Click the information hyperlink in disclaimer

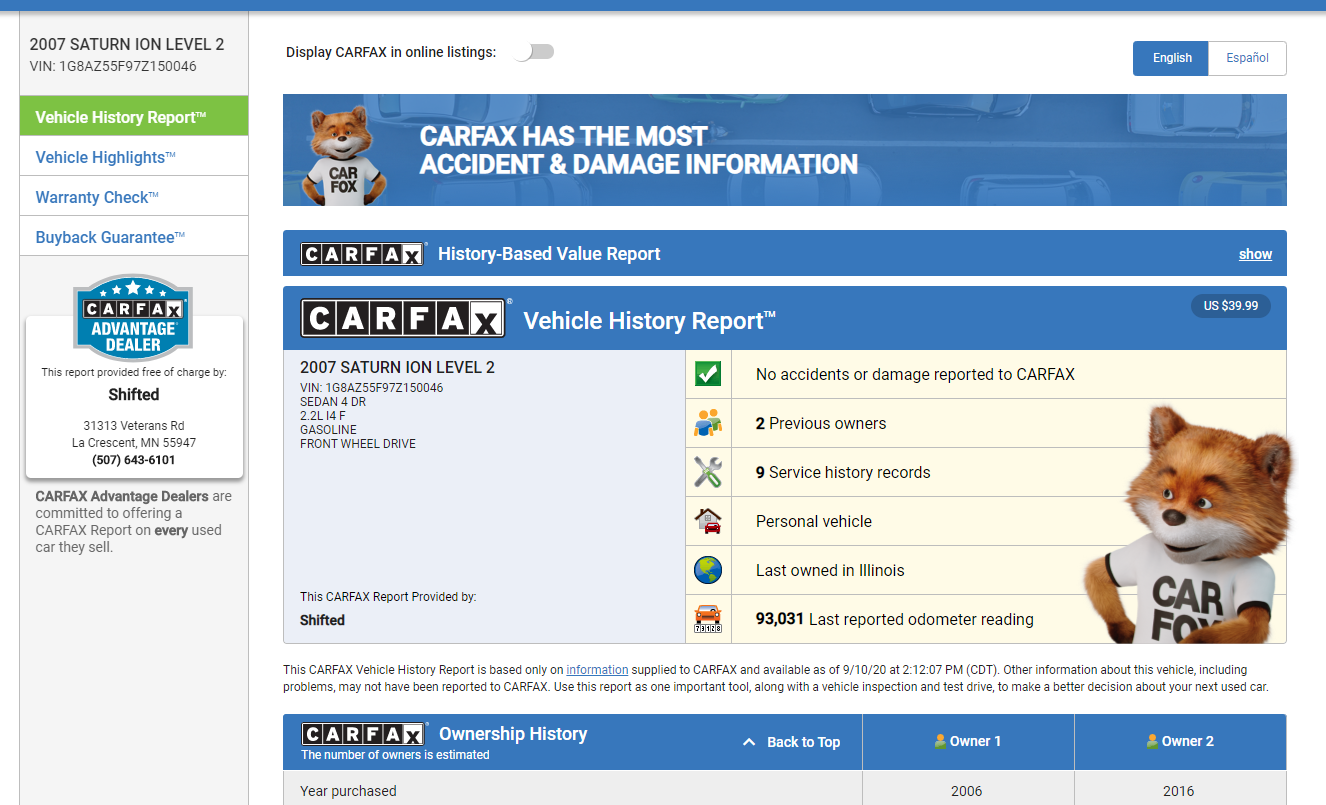[597, 670]
